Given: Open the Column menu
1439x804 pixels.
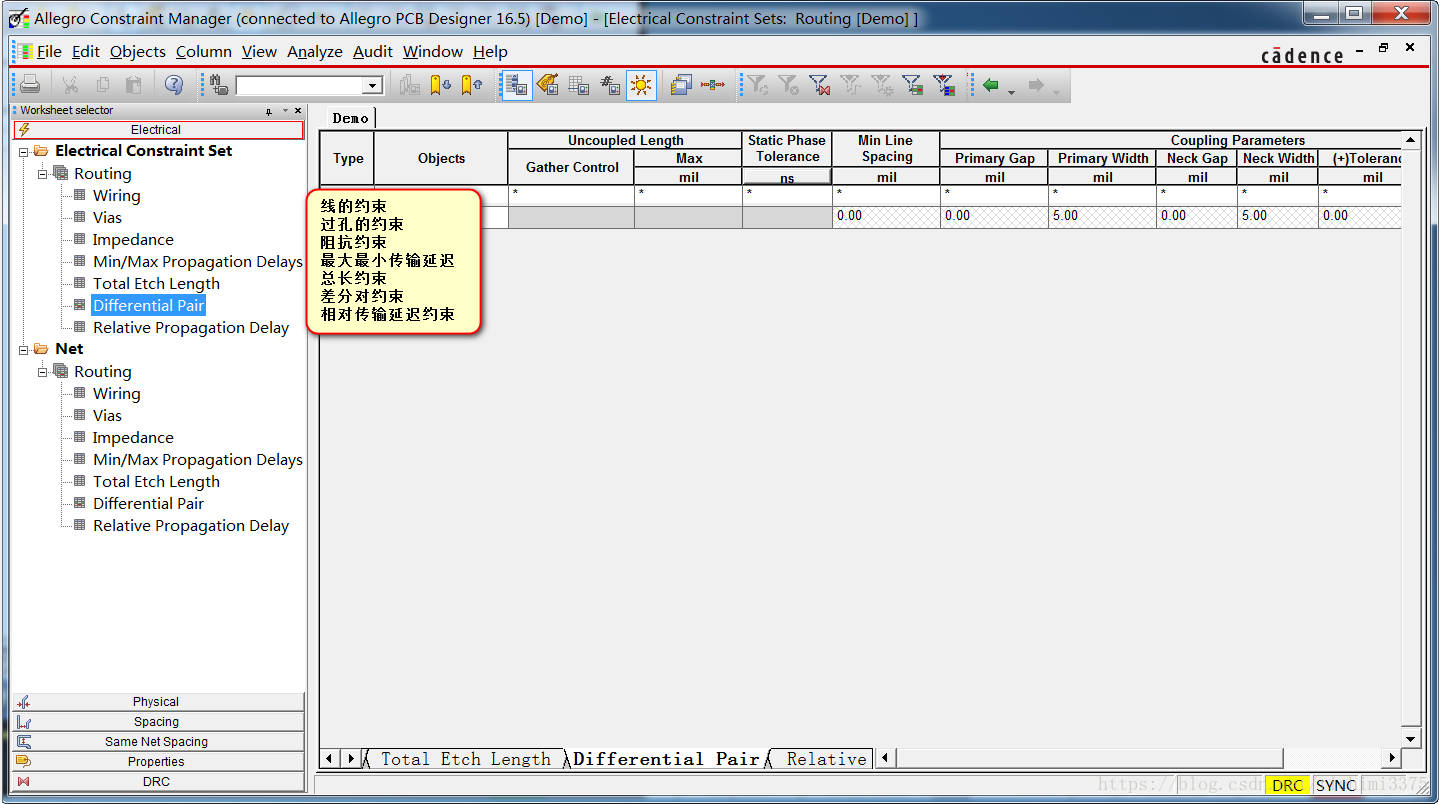Looking at the screenshot, I should pos(204,52).
